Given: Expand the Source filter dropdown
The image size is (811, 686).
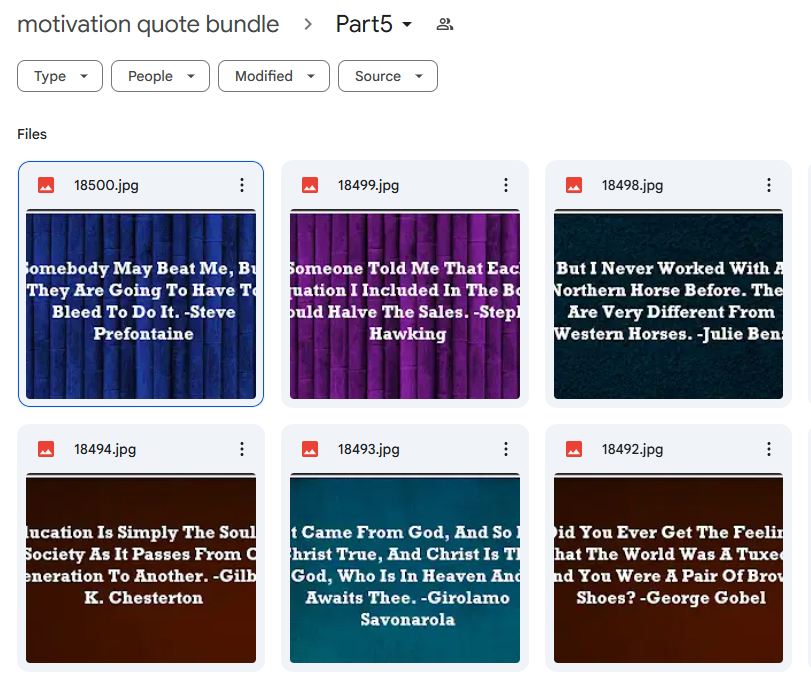Looking at the screenshot, I should tap(388, 76).
